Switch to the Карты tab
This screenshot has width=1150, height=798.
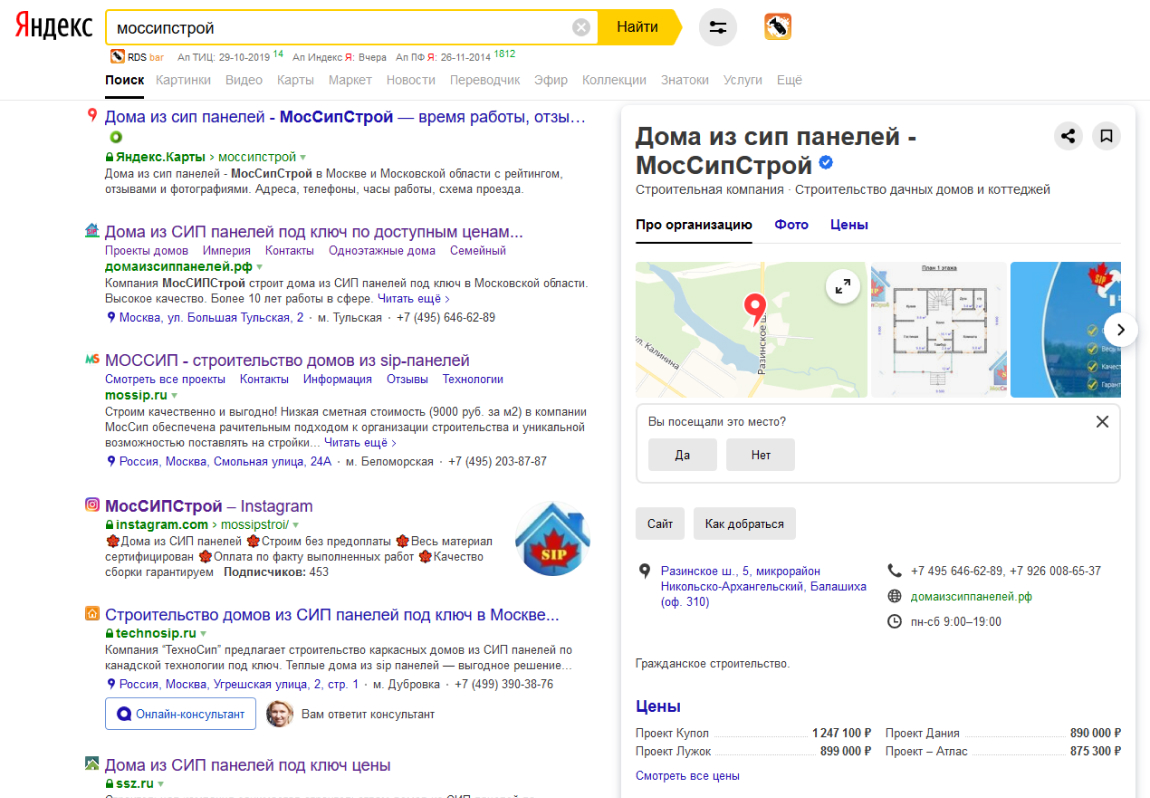click(x=295, y=80)
